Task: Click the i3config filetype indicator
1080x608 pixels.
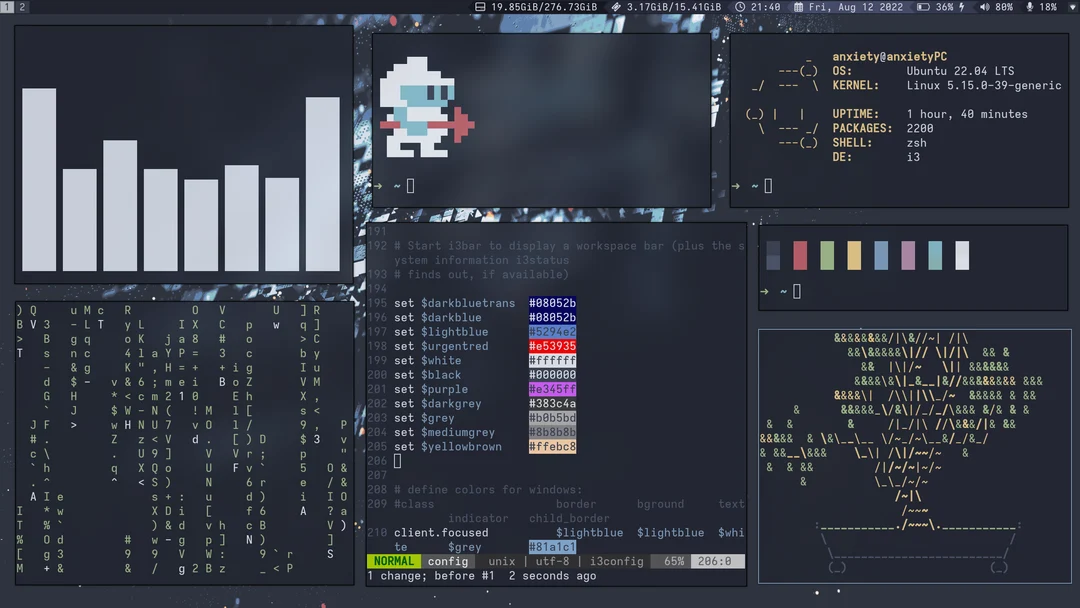Action: coord(615,561)
